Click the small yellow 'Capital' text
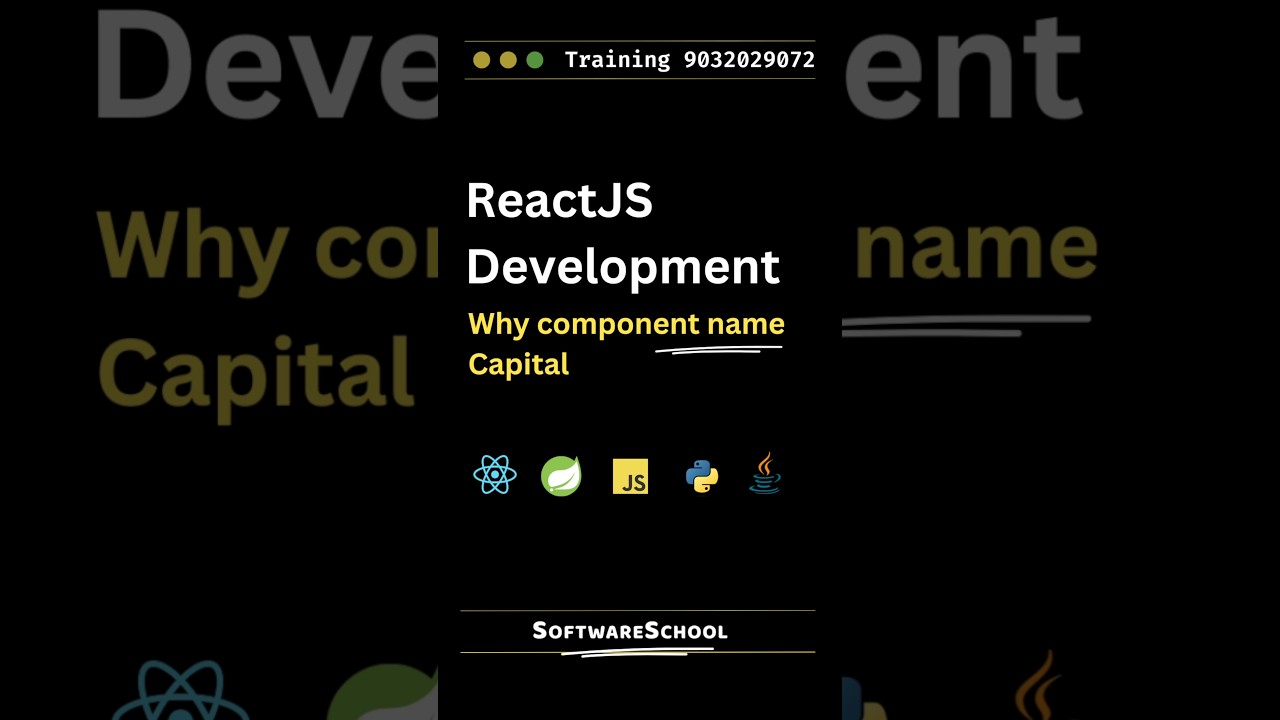The height and width of the screenshot is (720, 1280). click(x=518, y=364)
